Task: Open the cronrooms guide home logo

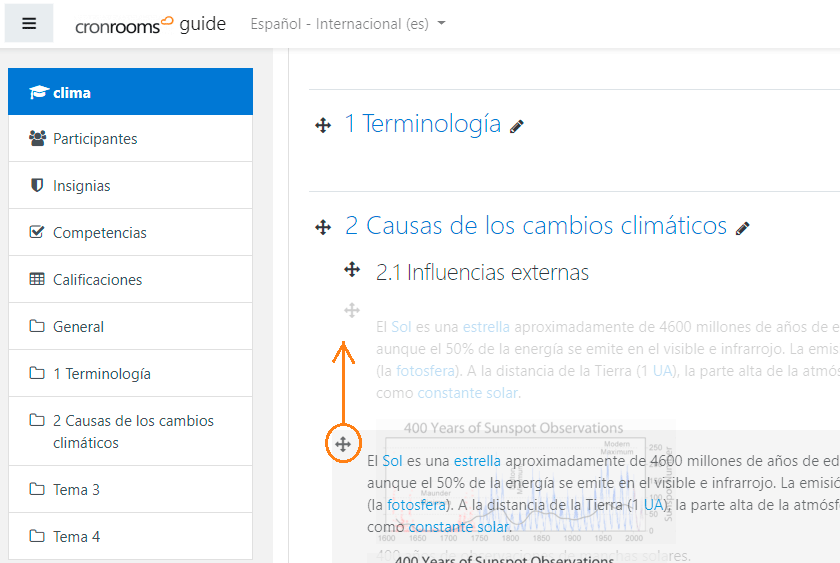Action: (x=151, y=24)
